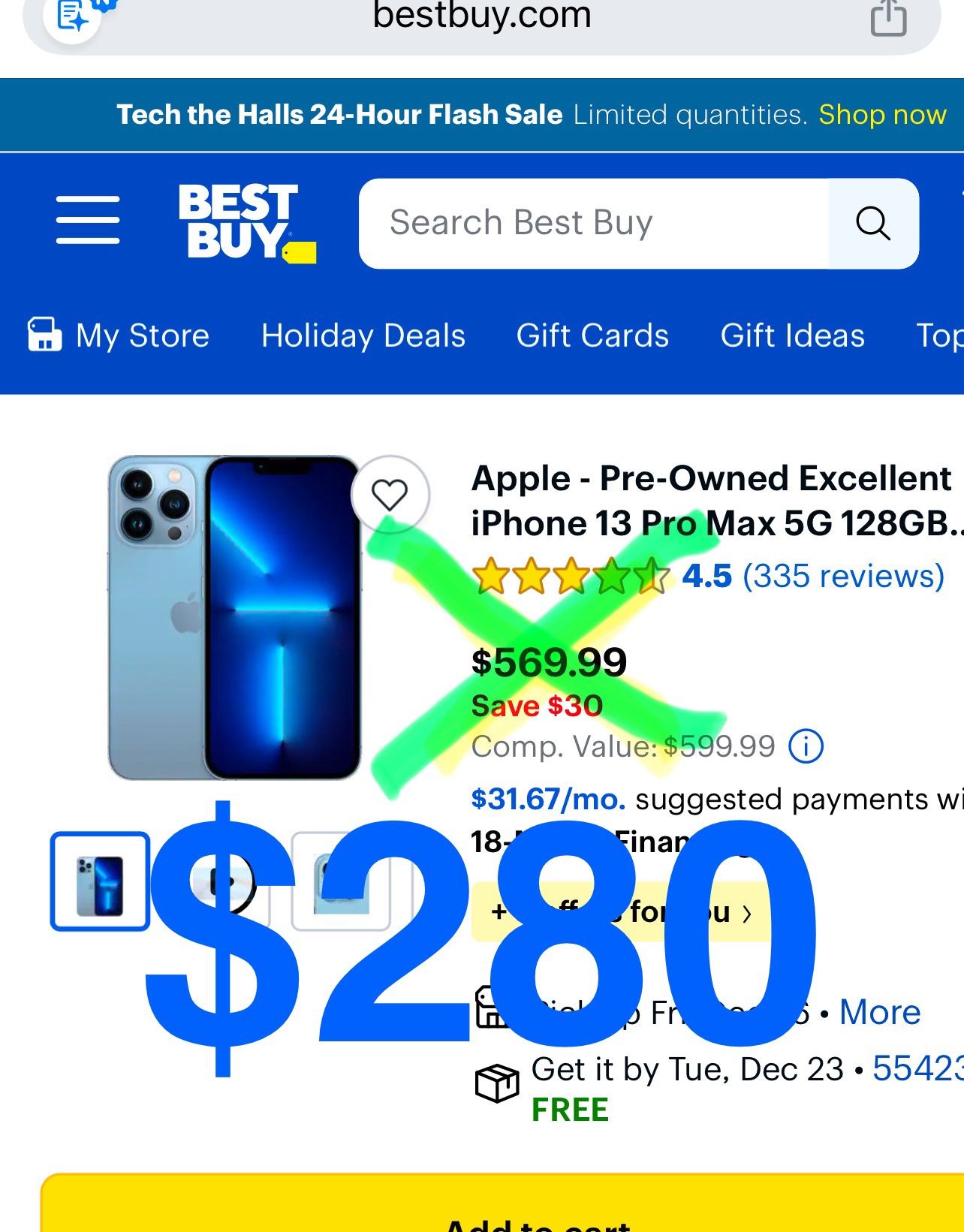The width and height of the screenshot is (964, 1232).
Task: Click the My Store icon
Action: click(44, 335)
